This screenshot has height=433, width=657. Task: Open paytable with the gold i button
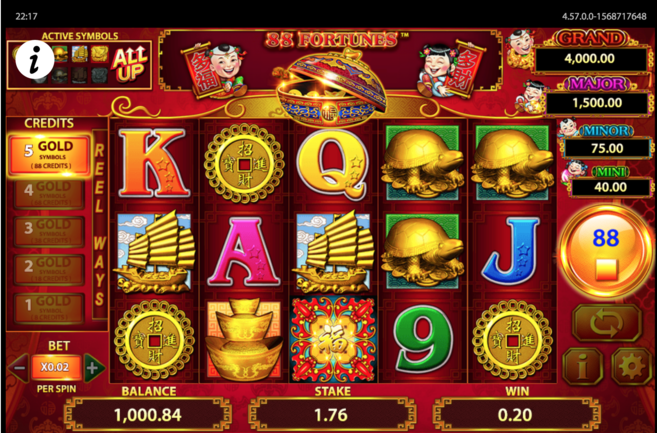pos(583,366)
